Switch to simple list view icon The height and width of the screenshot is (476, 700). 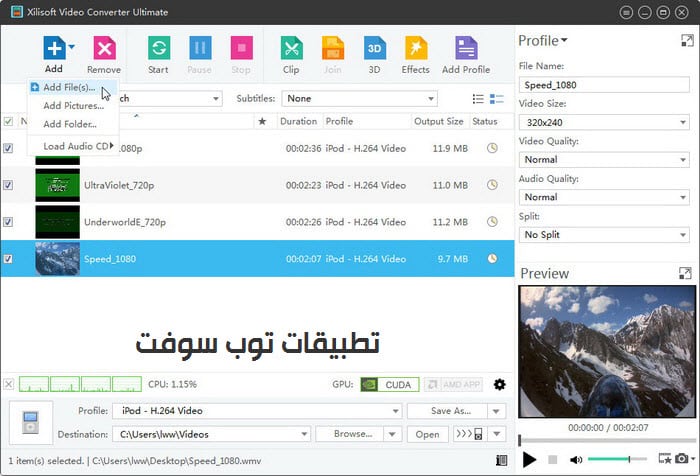pos(478,99)
